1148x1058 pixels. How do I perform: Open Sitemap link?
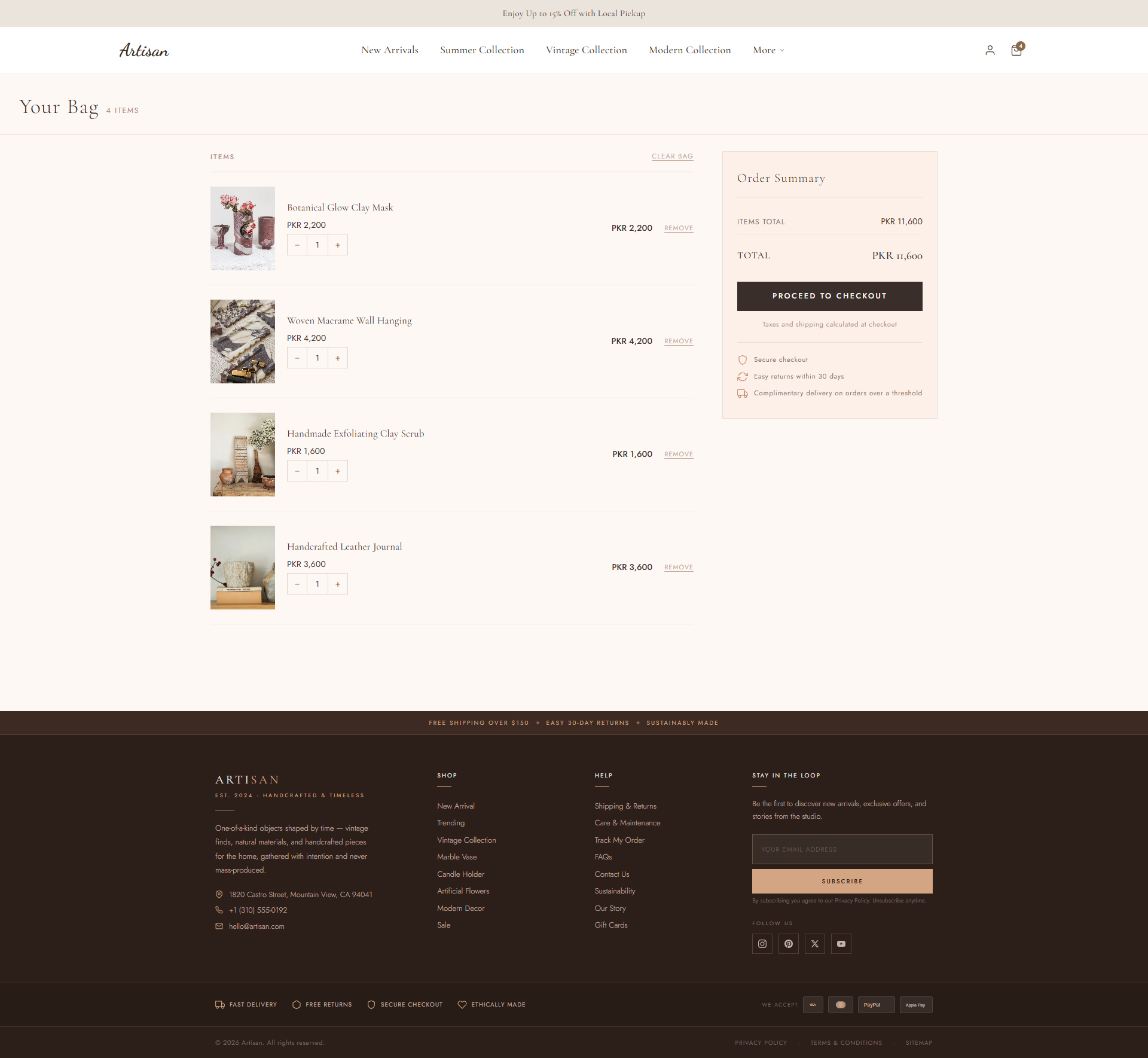pyautogui.click(x=919, y=1043)
